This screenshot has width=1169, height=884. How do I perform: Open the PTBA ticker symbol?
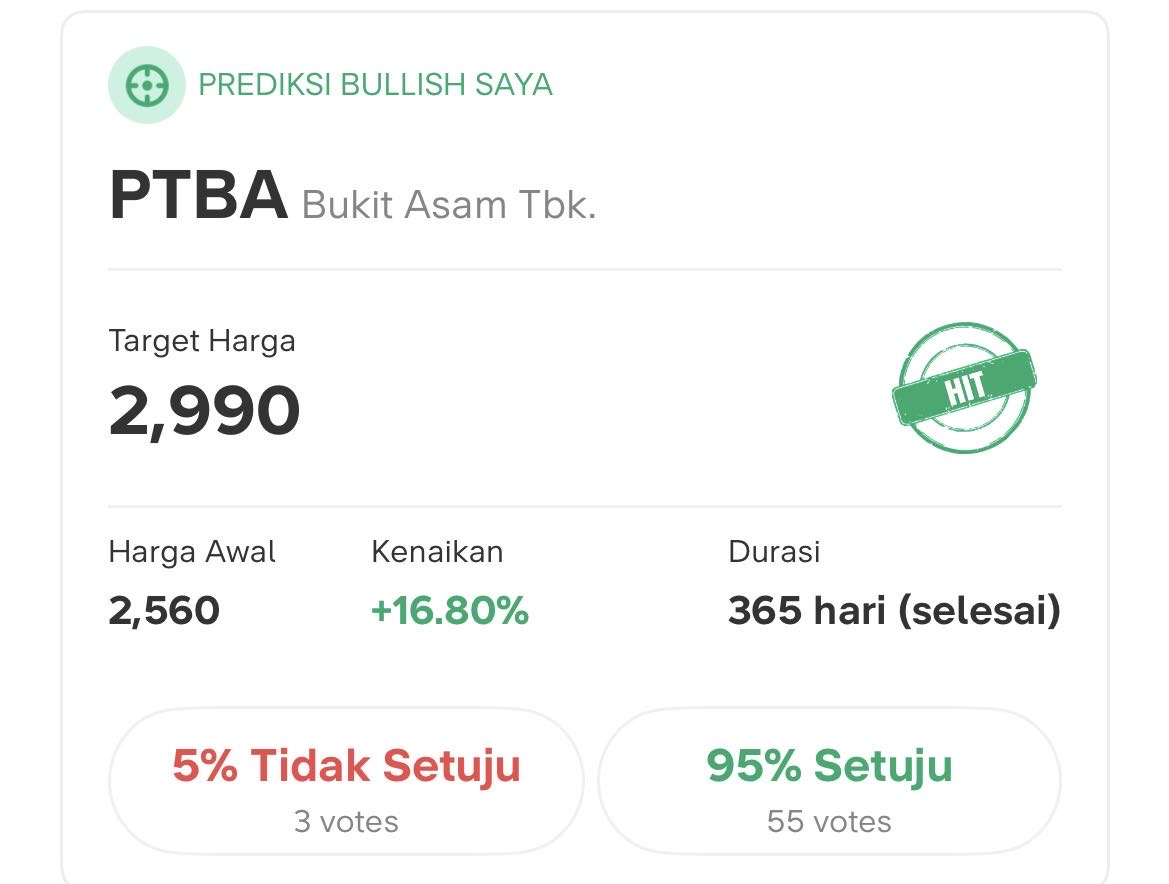[x=198, y=197]
